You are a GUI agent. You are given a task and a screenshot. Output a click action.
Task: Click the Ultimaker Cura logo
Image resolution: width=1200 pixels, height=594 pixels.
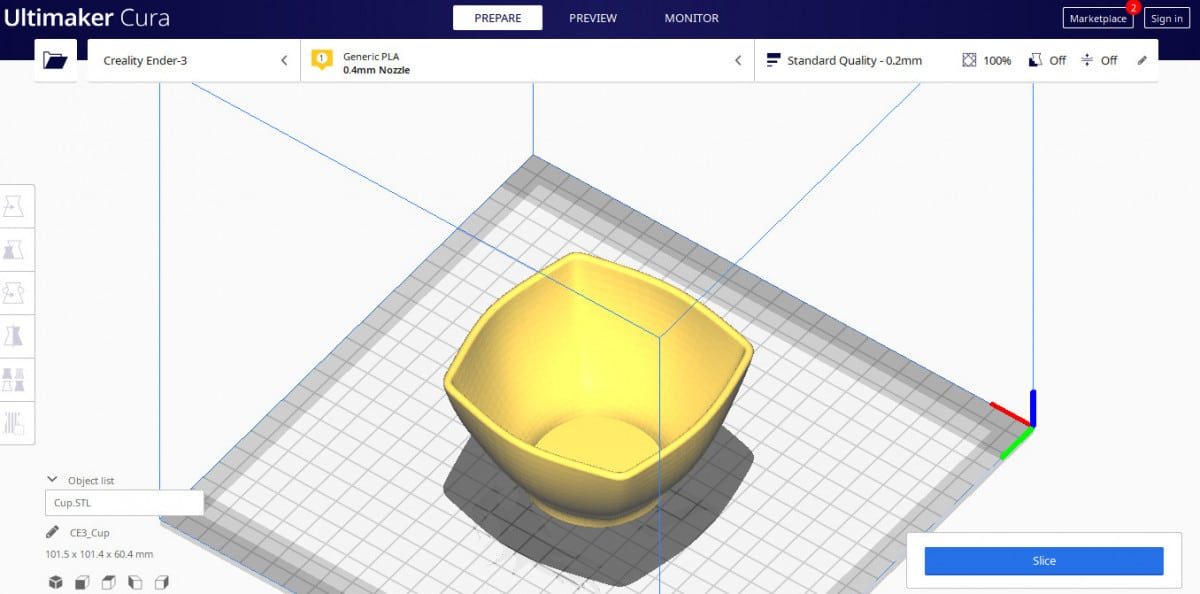click(x=86, y=18)
